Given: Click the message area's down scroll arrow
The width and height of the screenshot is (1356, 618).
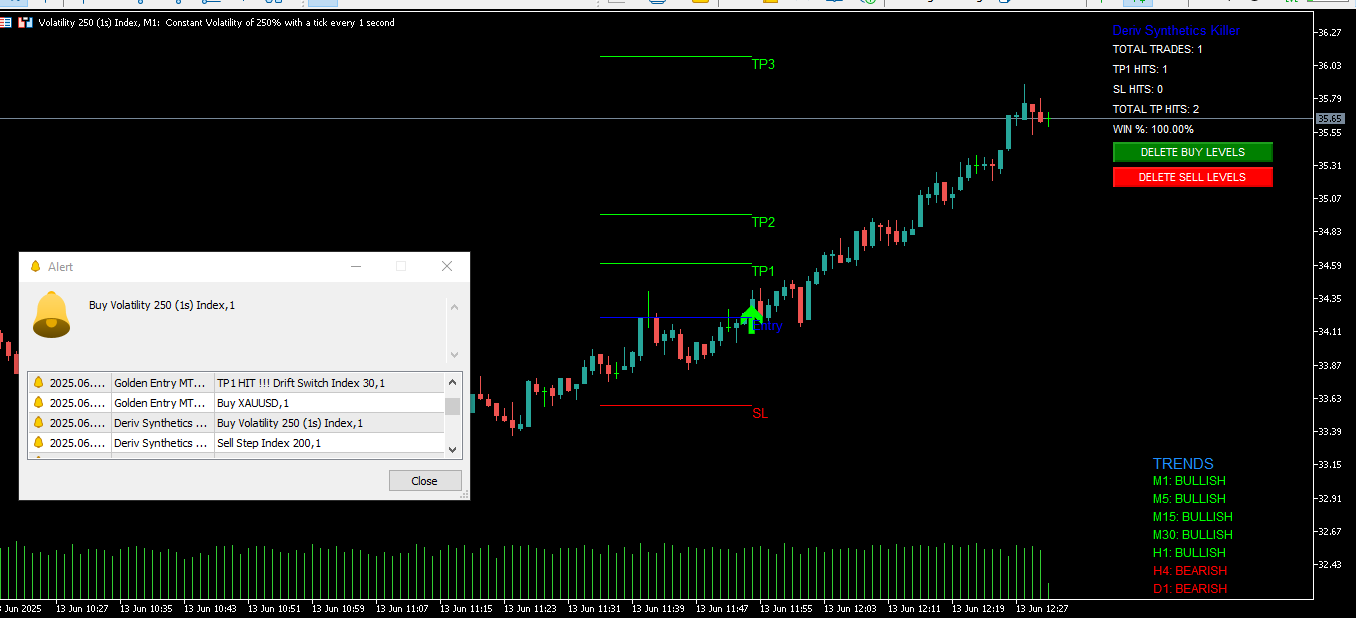Looking at the screenshot, I should [454, 354].
